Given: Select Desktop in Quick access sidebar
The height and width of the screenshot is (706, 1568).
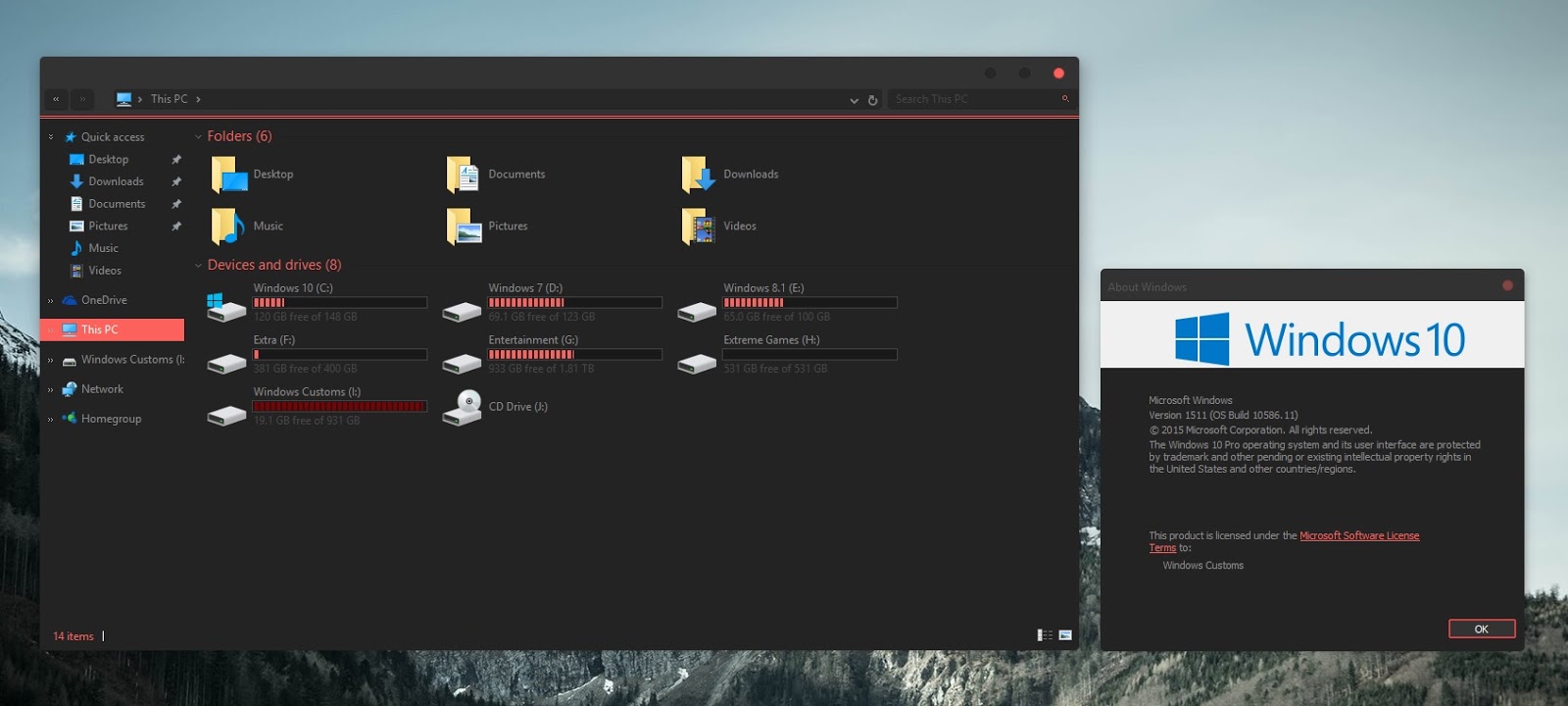Looking at the screenshot, I should (109, 160).
